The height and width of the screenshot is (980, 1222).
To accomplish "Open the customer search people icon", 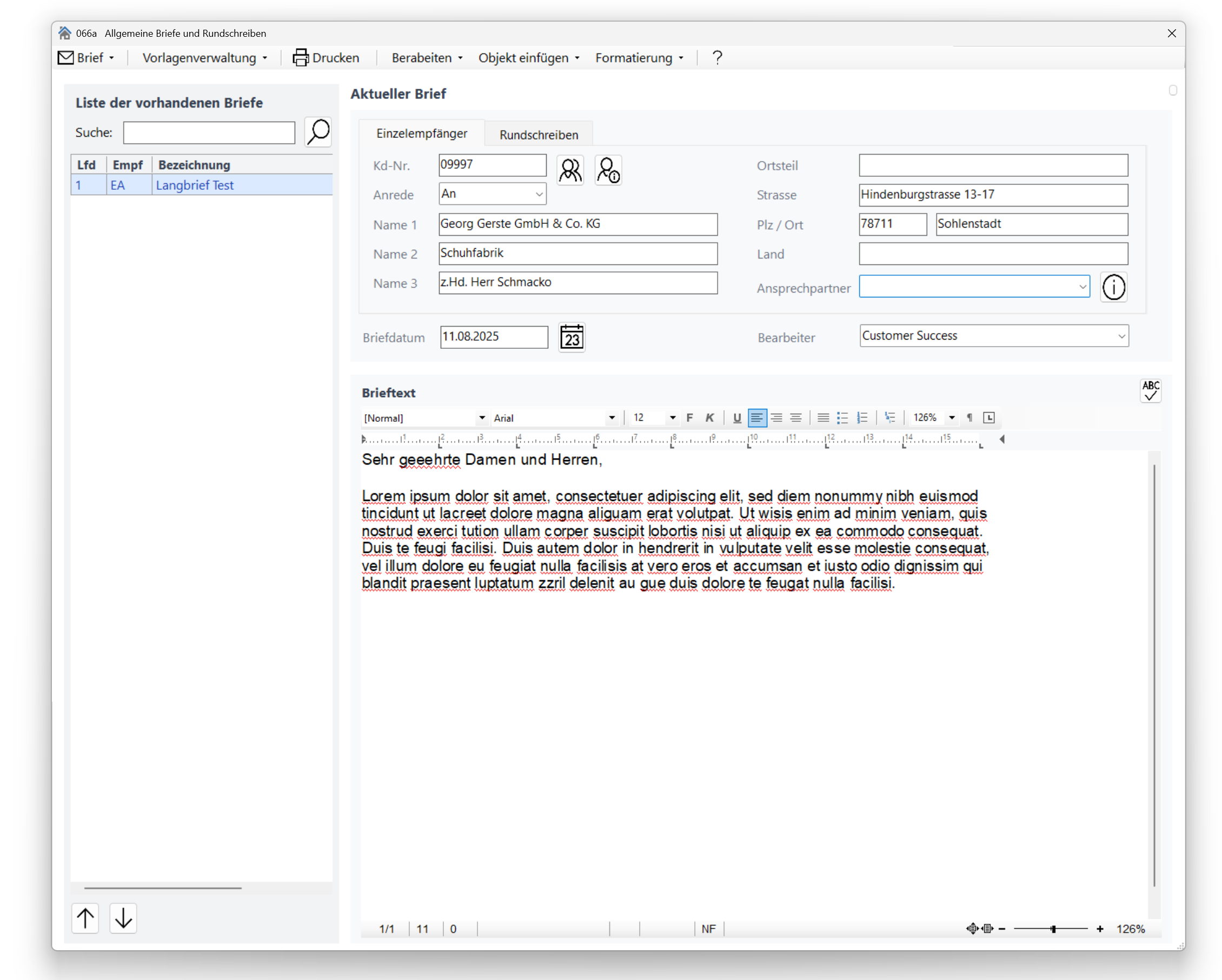I will click(569, 169).
